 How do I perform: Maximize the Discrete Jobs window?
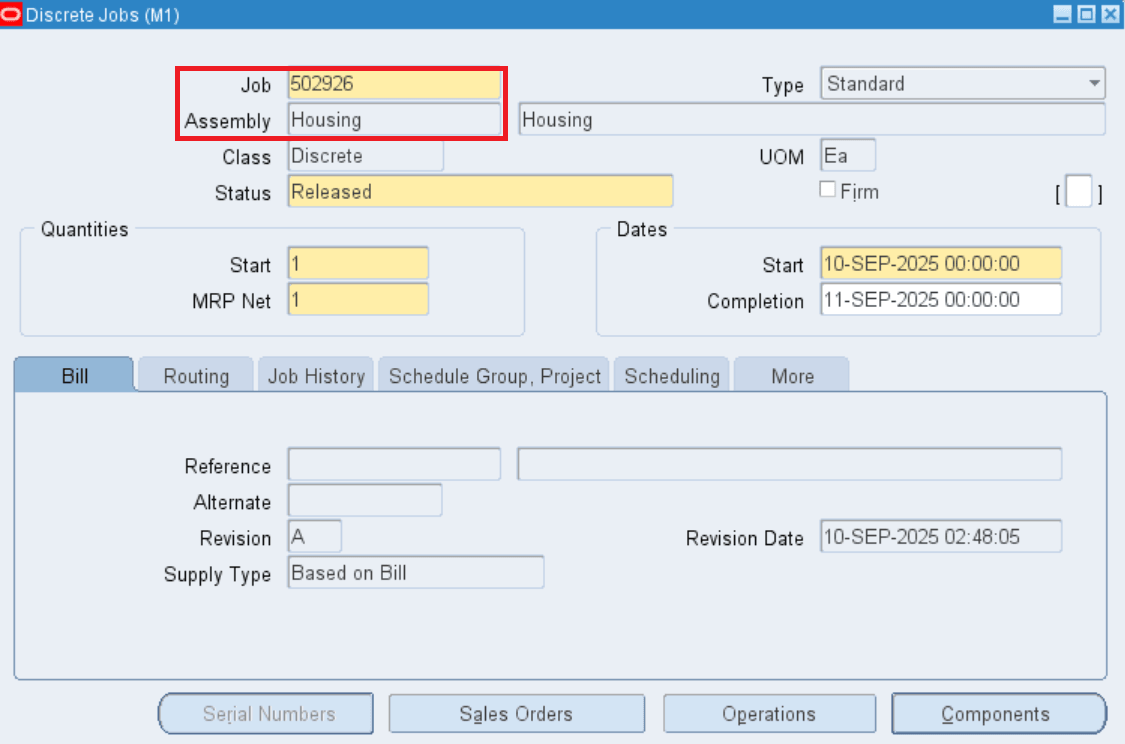point(1087,15)
